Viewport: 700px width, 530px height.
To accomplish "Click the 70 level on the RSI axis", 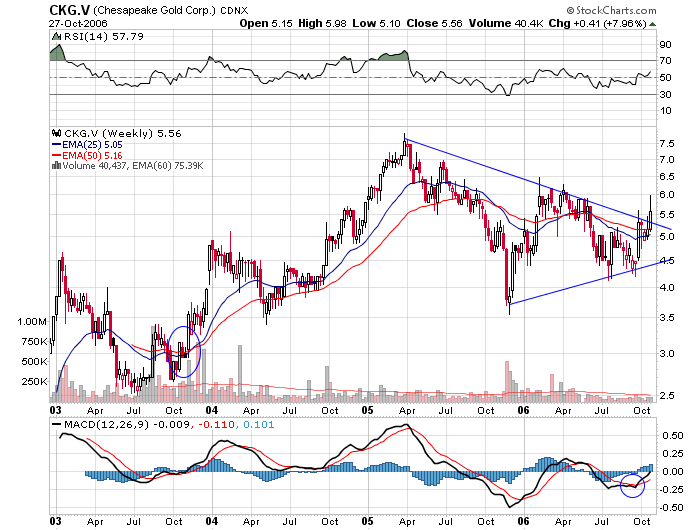I will [x=665, y=60].
